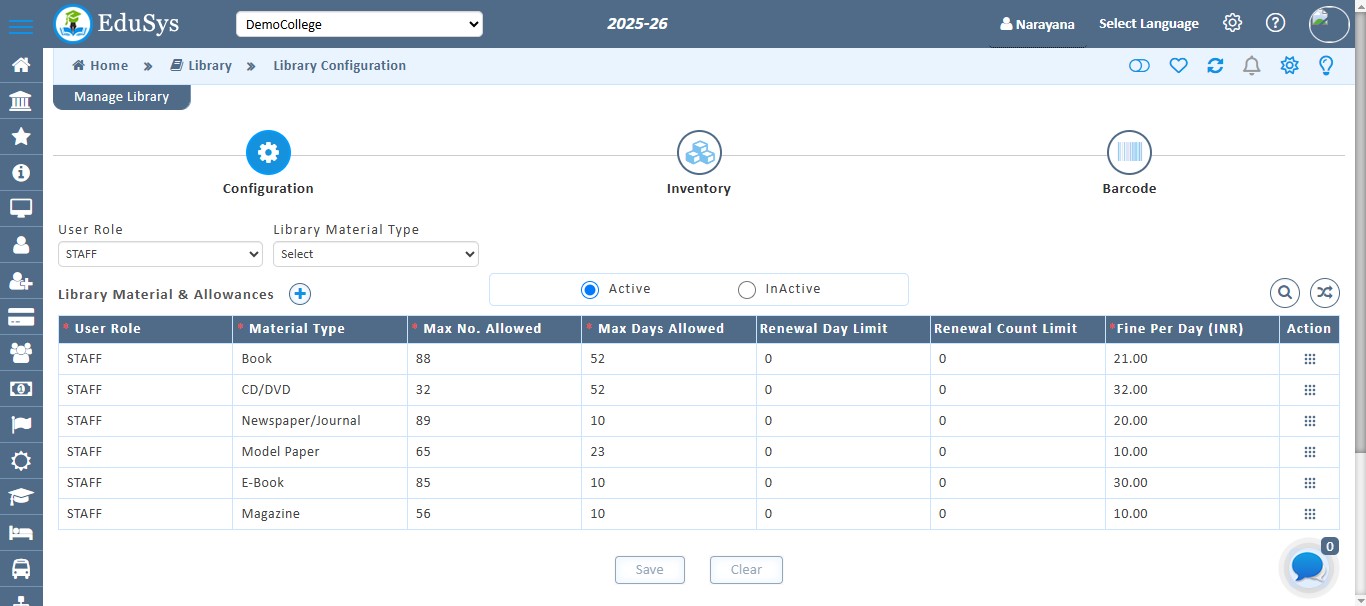Click the lightbulb tips icon
Image resolution: width=1366 pixels, height=606 pixels.
1326,66
